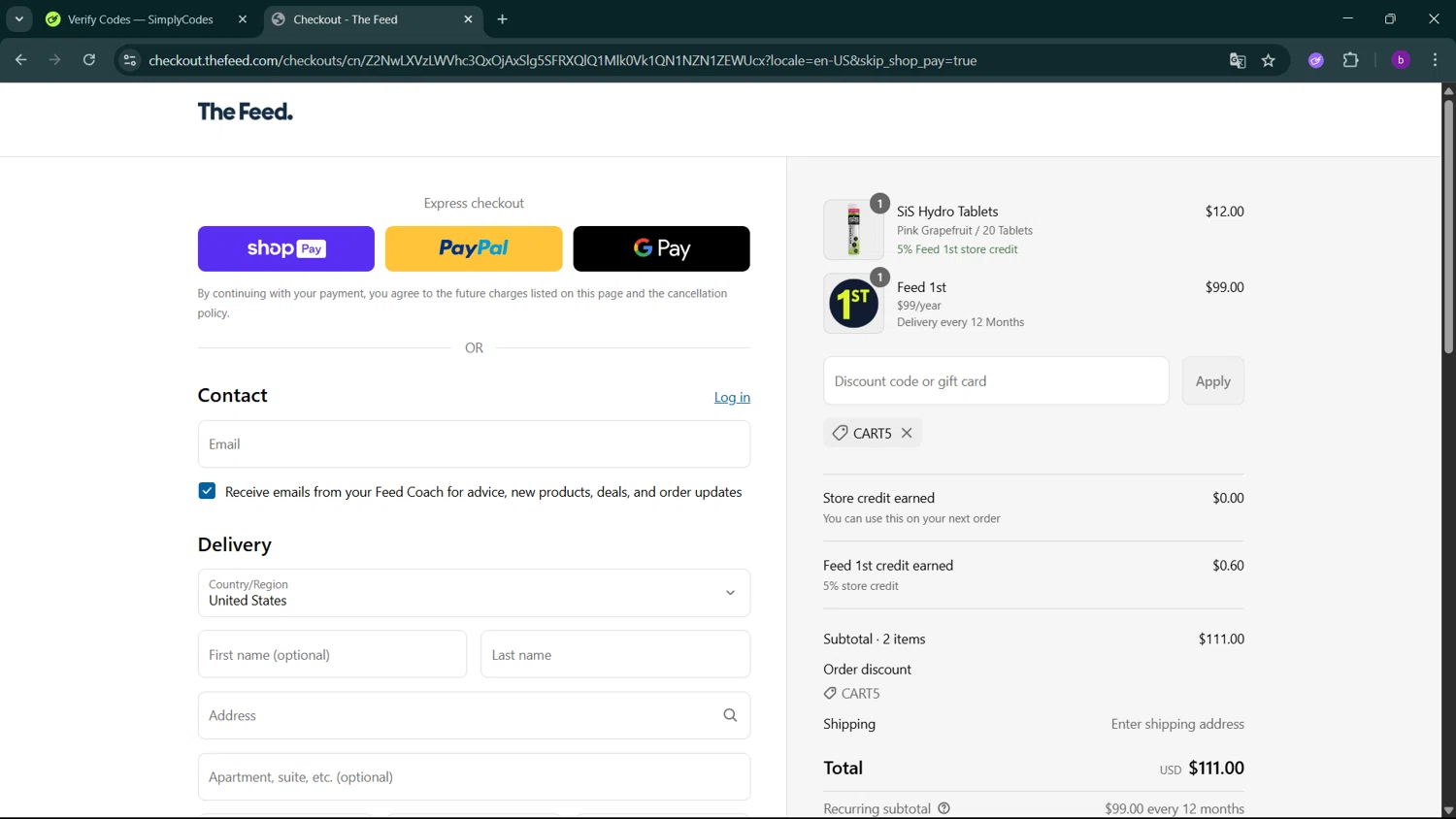Remove the CART5 discount code

pyautogui.click(x=907, y=433)
